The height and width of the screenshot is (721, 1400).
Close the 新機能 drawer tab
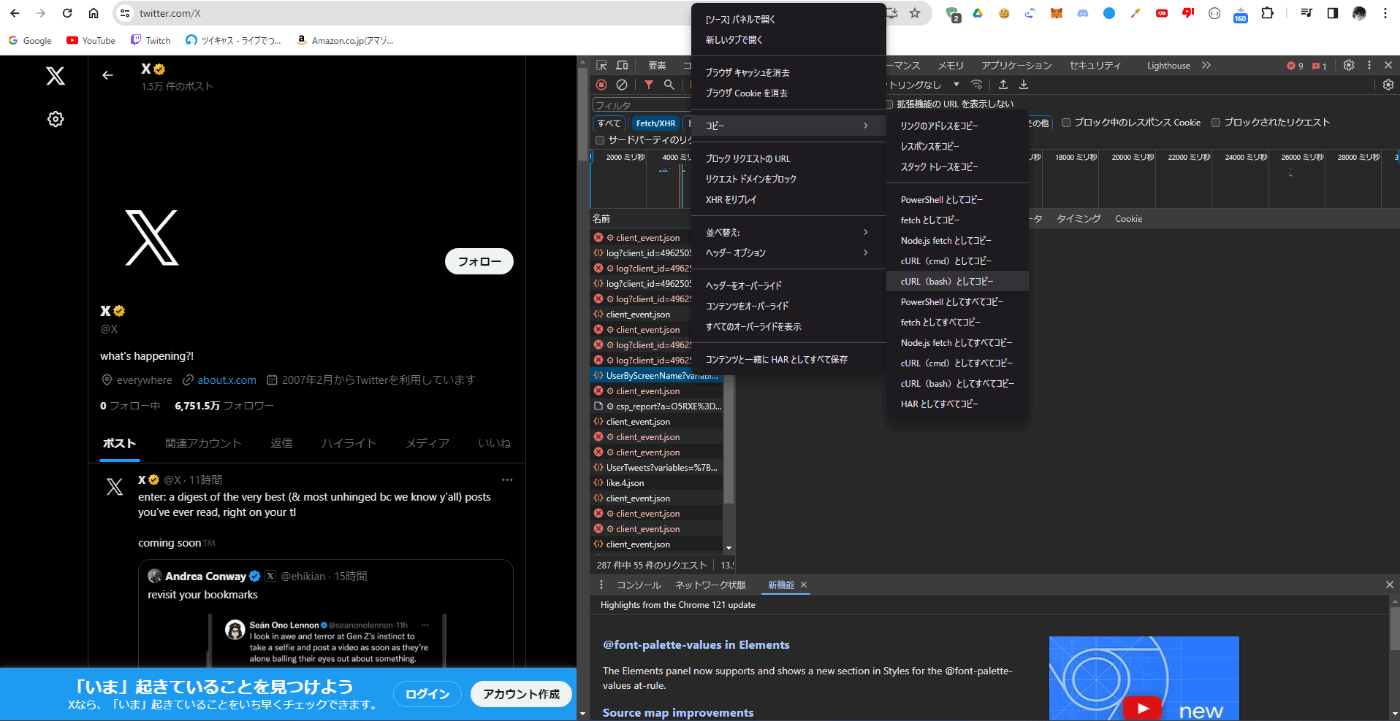[803, 585]
